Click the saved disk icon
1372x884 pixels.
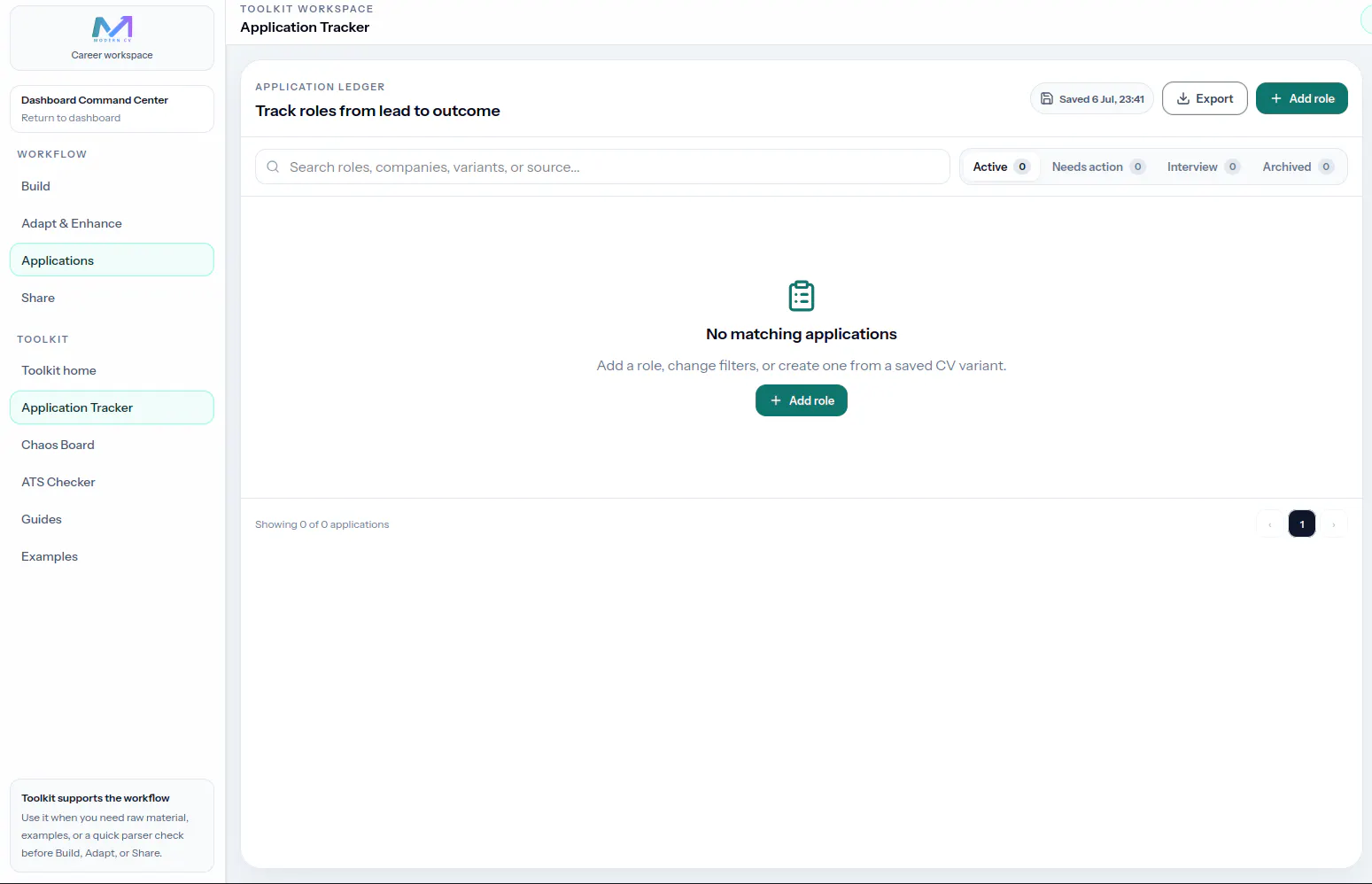(1046, 99)
